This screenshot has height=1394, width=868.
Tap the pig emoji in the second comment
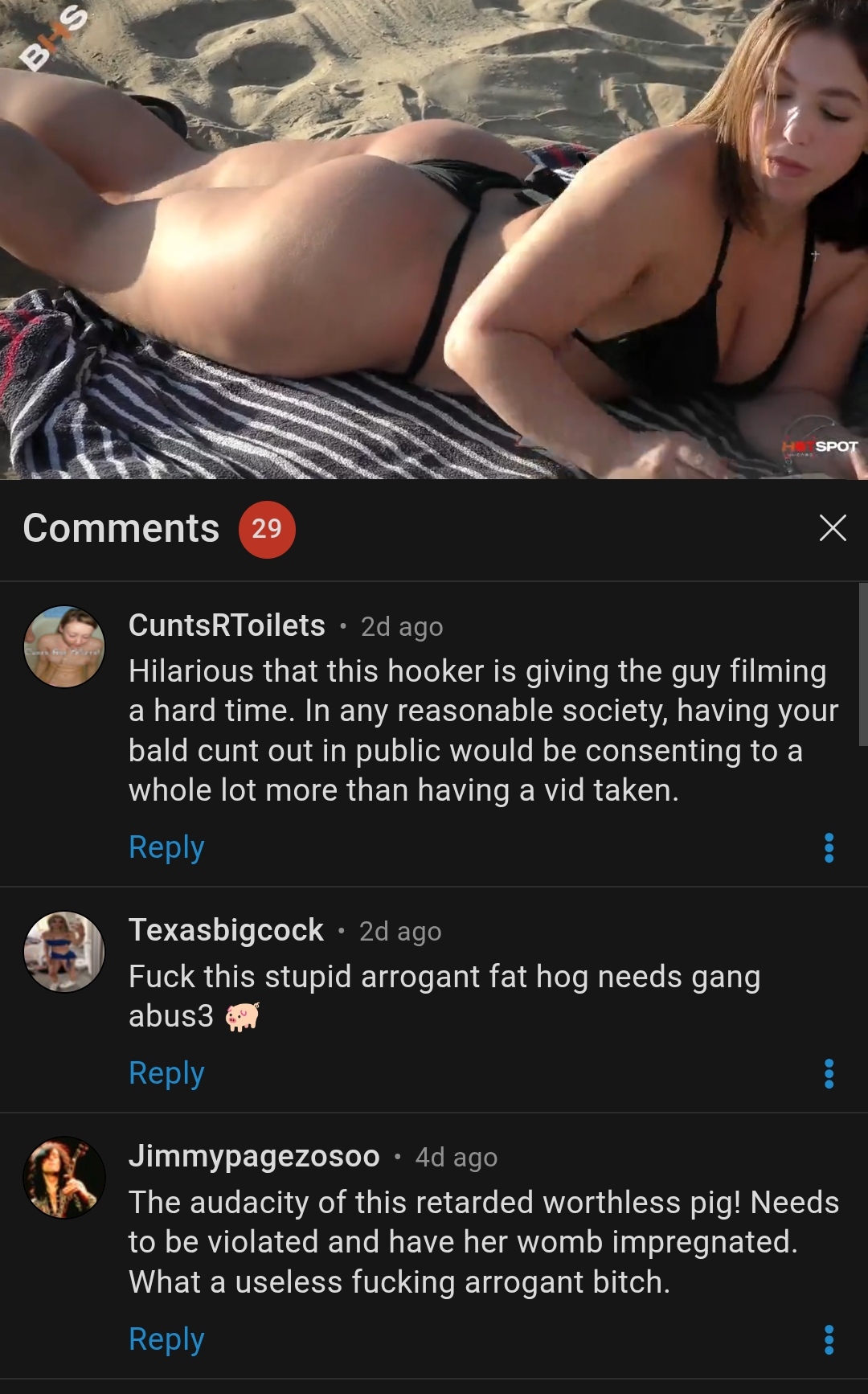[242, 1017]
